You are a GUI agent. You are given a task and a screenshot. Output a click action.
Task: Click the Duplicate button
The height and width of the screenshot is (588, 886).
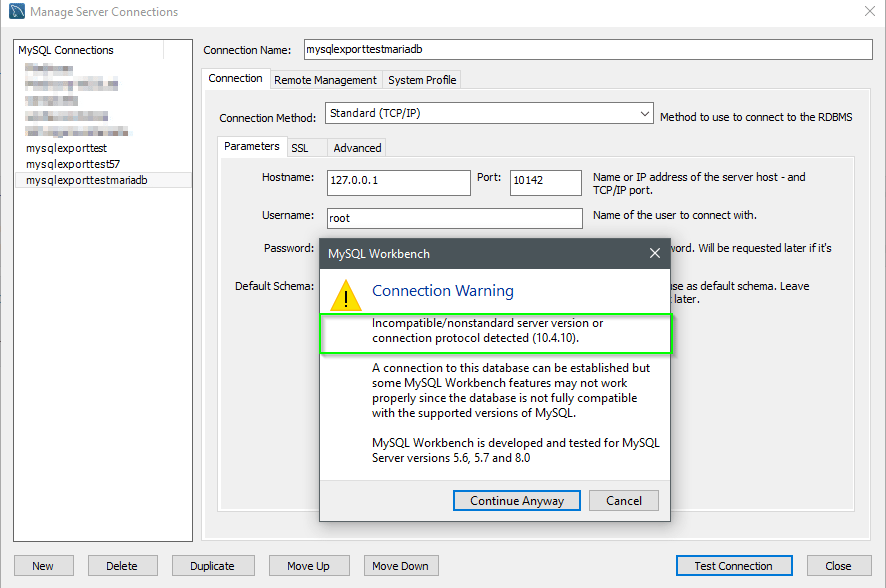212,566
